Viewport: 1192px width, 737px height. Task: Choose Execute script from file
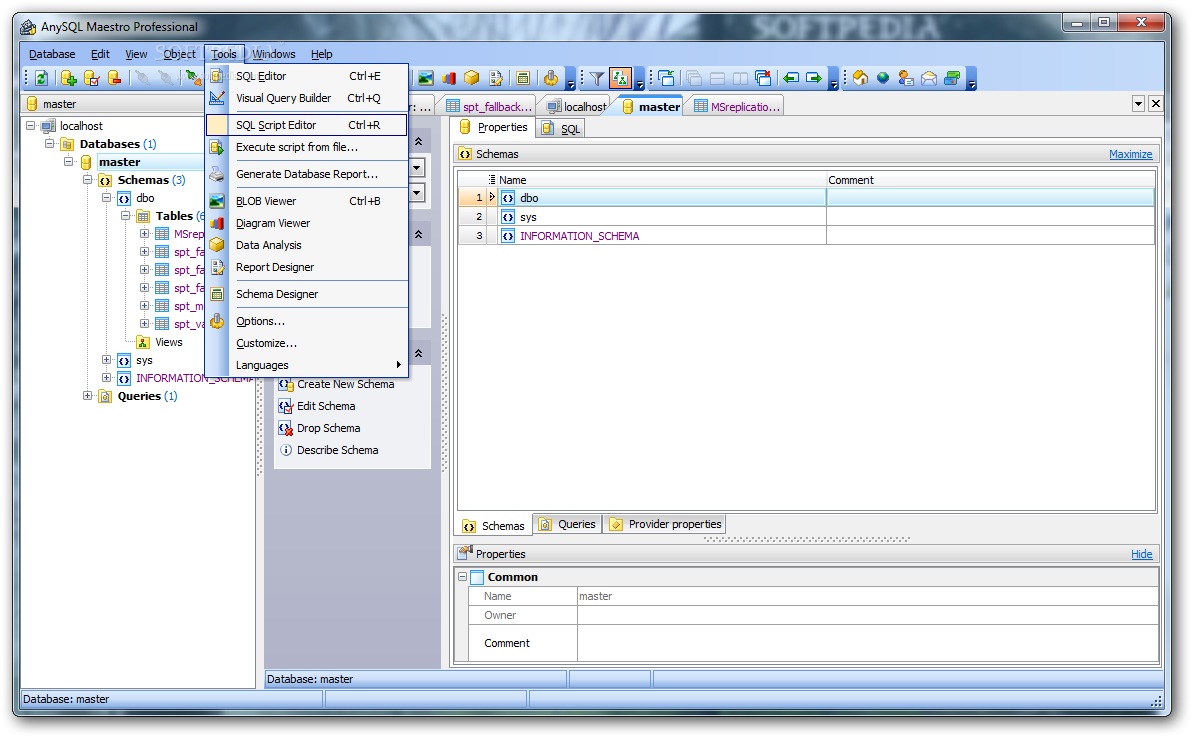(x=308, y=147)
